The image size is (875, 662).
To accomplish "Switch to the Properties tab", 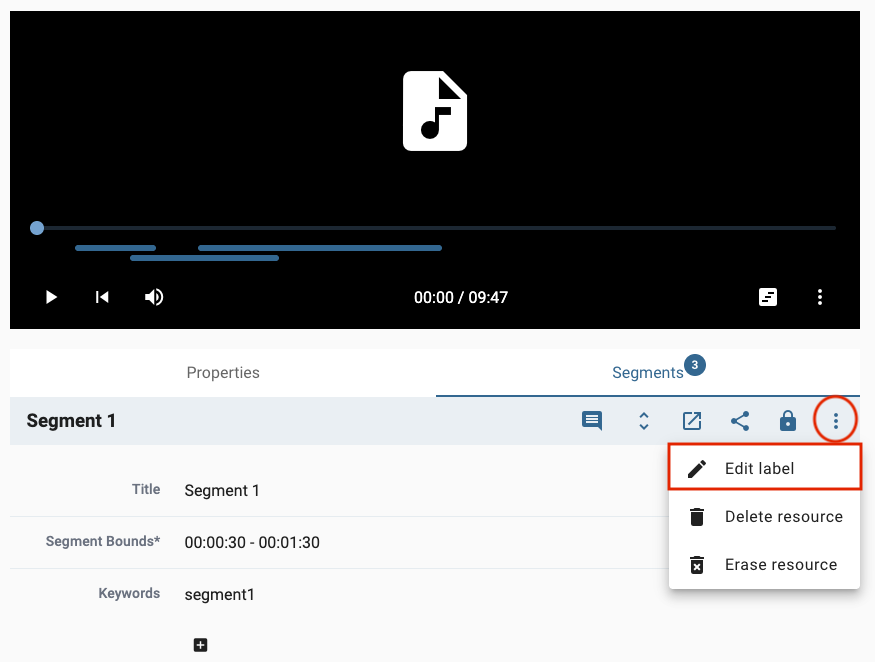I will pyautogui.click(x=222, y=372).
